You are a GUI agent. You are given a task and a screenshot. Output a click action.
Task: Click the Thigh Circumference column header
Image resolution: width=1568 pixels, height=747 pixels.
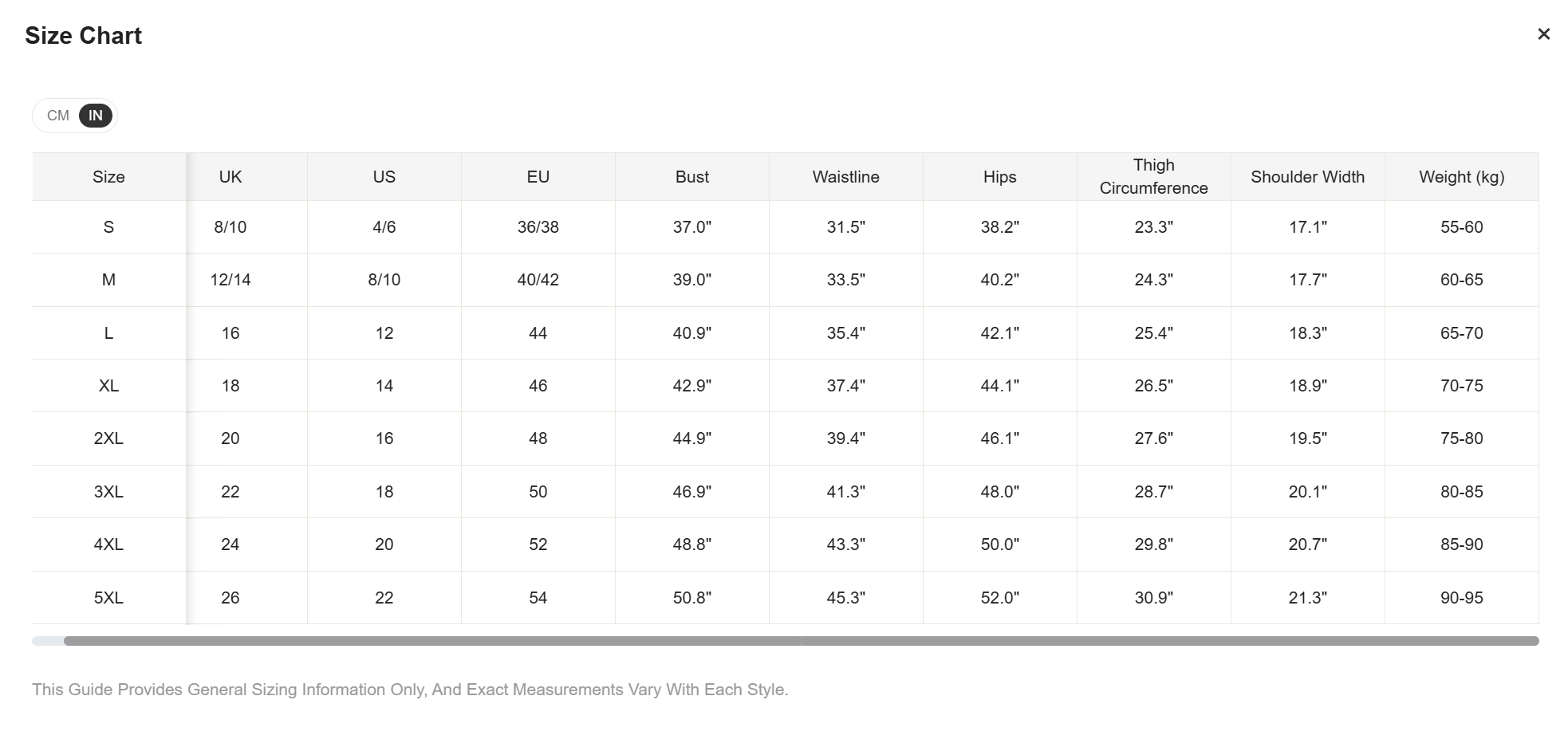coord(1153,176)
